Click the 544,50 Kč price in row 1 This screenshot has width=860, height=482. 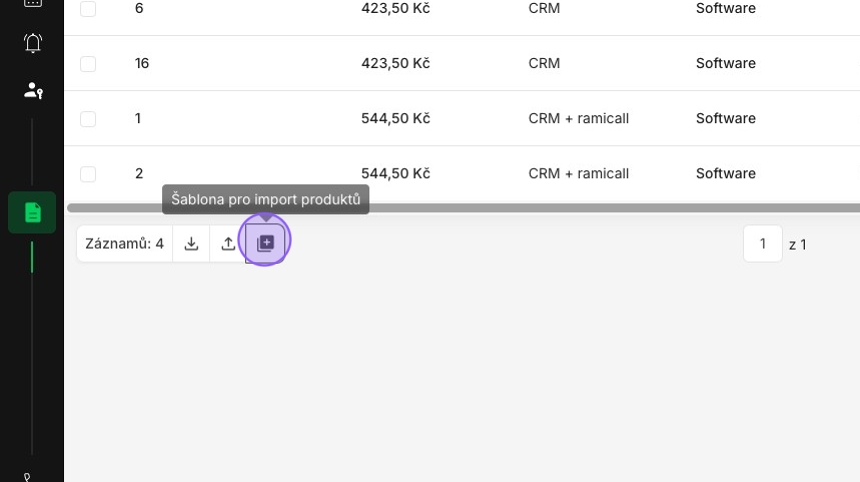(395, 118)
